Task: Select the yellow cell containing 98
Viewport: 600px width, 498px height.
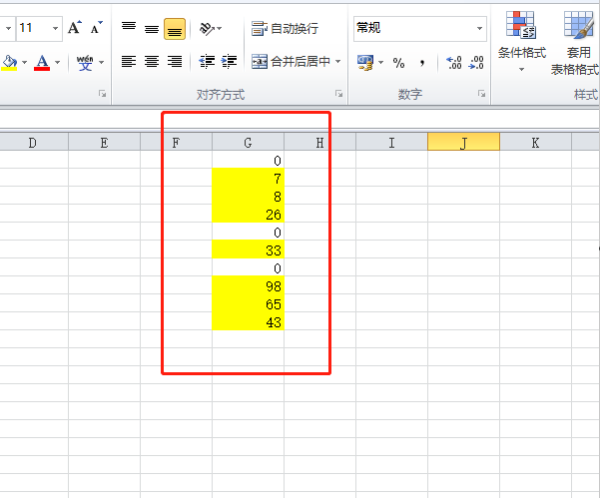Action: 248,286
